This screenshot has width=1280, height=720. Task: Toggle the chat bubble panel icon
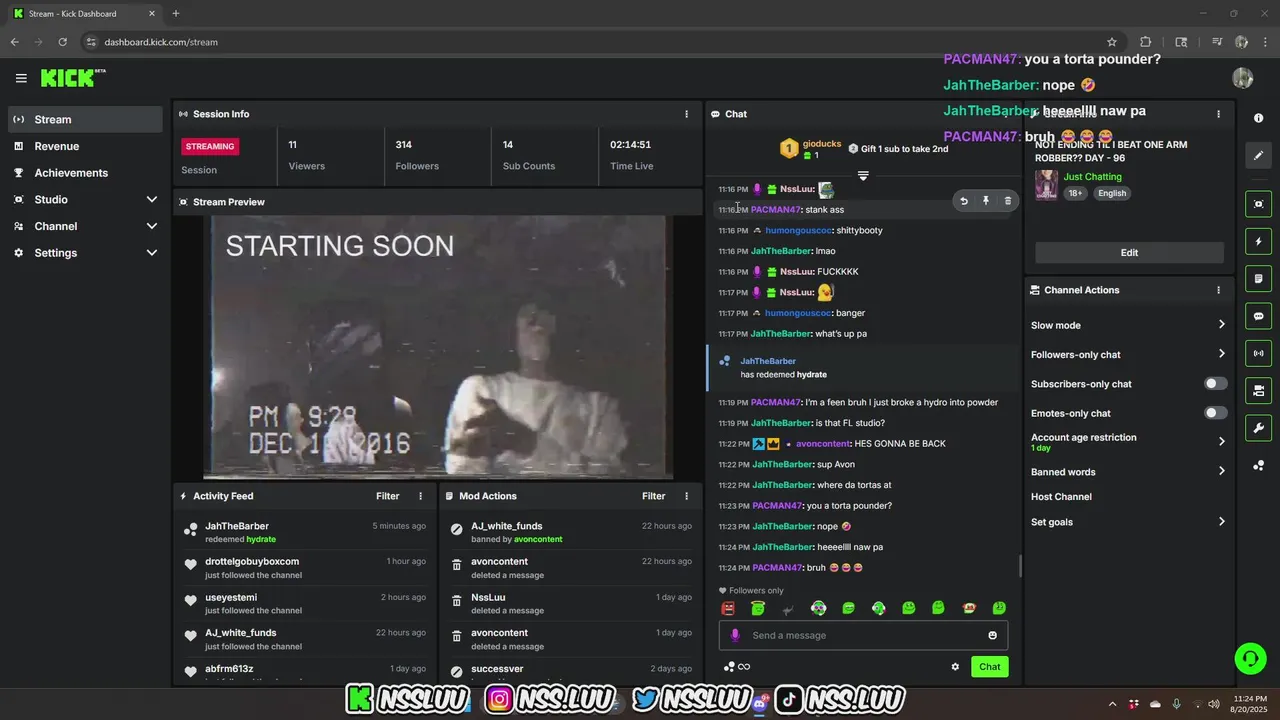(1258, 316)
